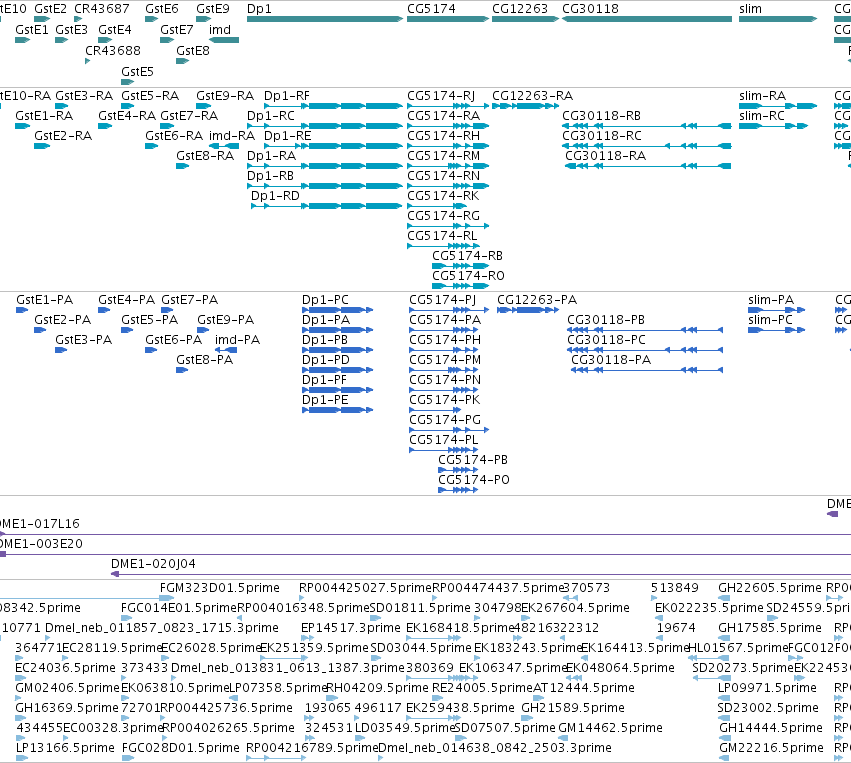Screen dimensions: 851x763
Task: Select the GstE9 gene label
Action: coord(213,9)
